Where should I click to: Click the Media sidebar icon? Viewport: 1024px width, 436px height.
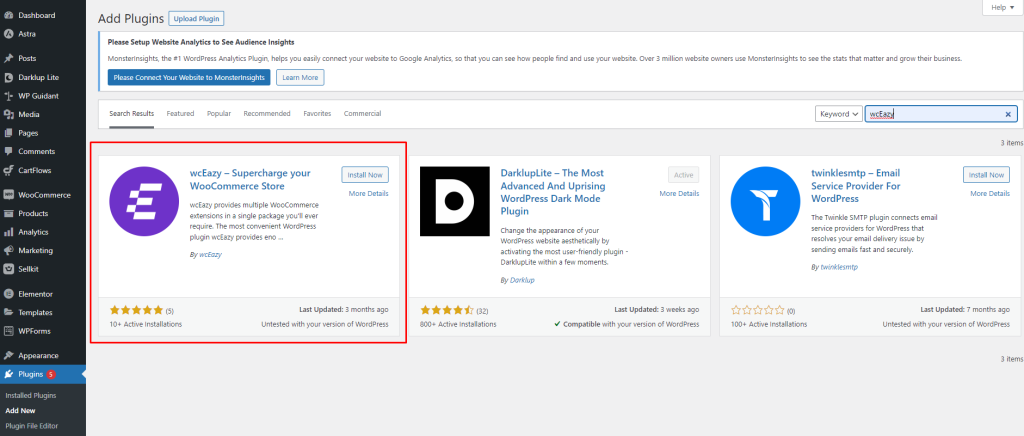pos(8,114)
